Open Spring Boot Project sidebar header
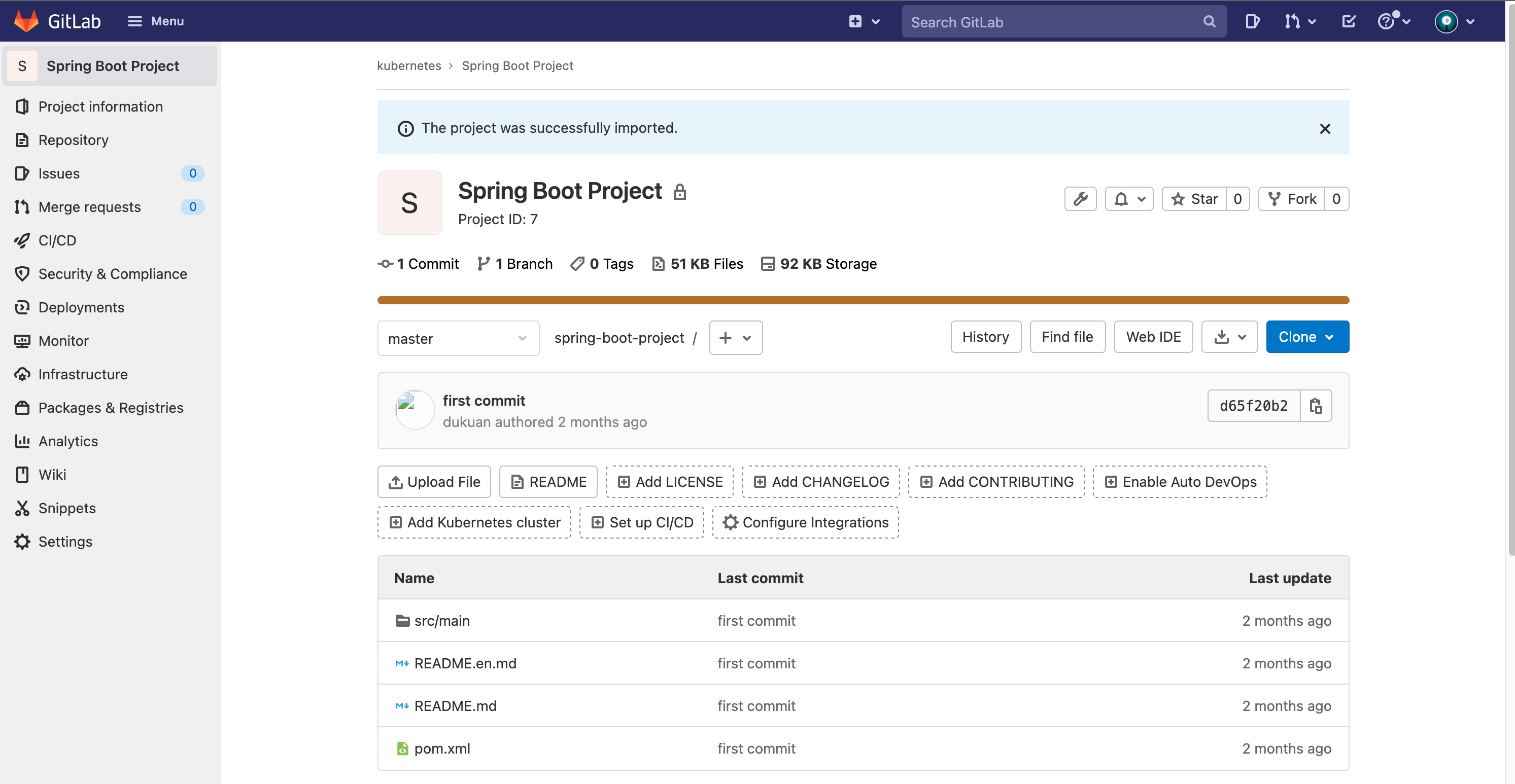Viewport: 1515px width, 784px height. (x=111, y=66)
